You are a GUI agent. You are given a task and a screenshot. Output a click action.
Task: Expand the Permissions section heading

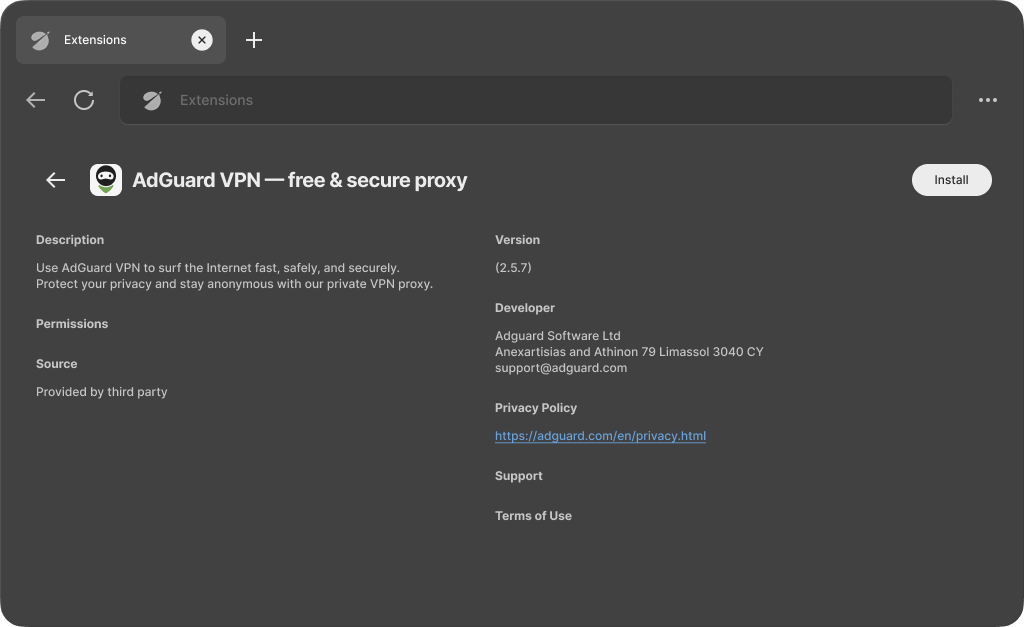pos(72,324)
